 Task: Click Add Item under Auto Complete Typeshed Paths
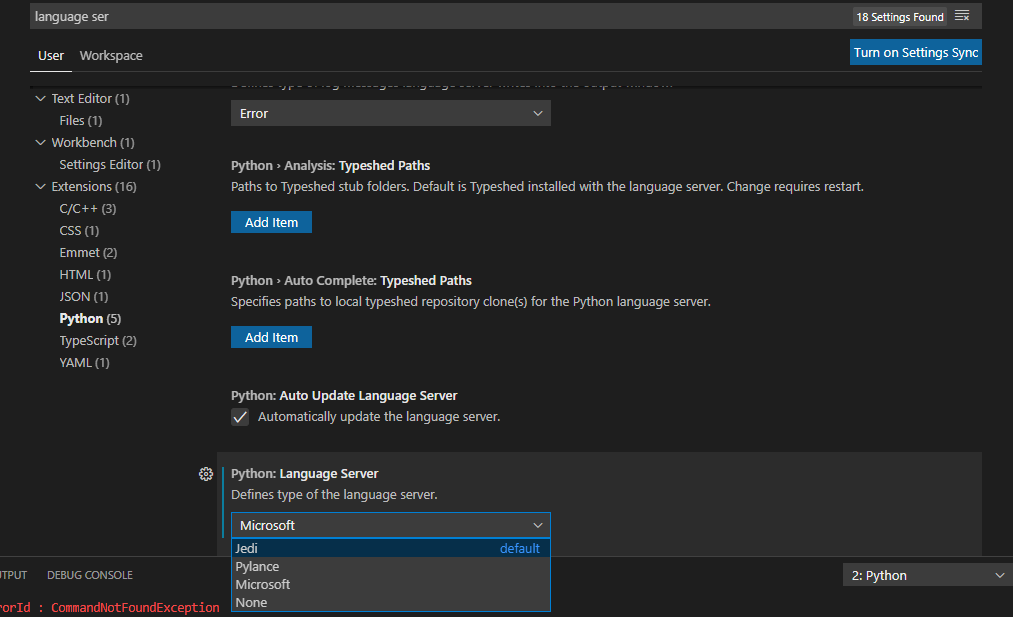pyautogui.click(x=270, y=337)
